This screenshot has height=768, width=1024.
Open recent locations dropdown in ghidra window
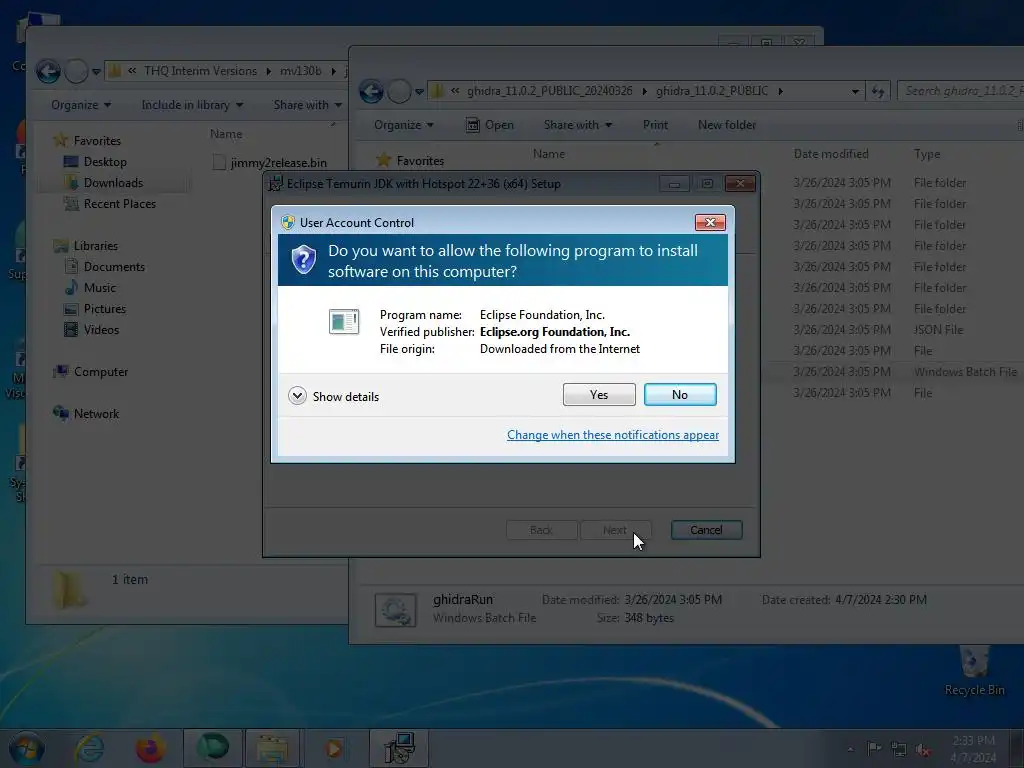pos(419,91)
